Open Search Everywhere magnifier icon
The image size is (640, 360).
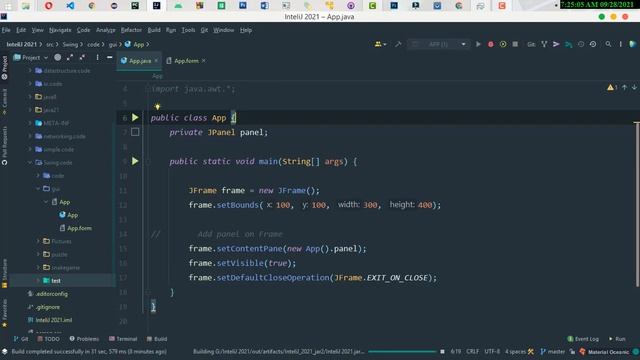pos(608,44)
